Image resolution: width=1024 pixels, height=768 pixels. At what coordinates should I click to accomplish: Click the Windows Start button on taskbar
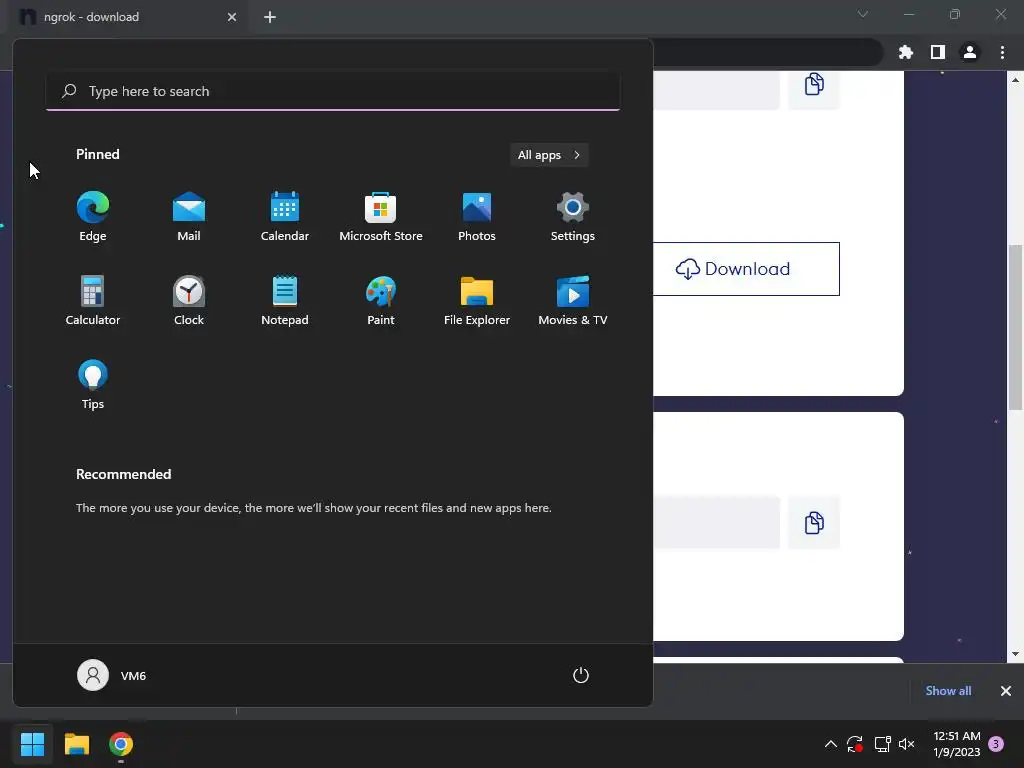(x=32, y=744)
